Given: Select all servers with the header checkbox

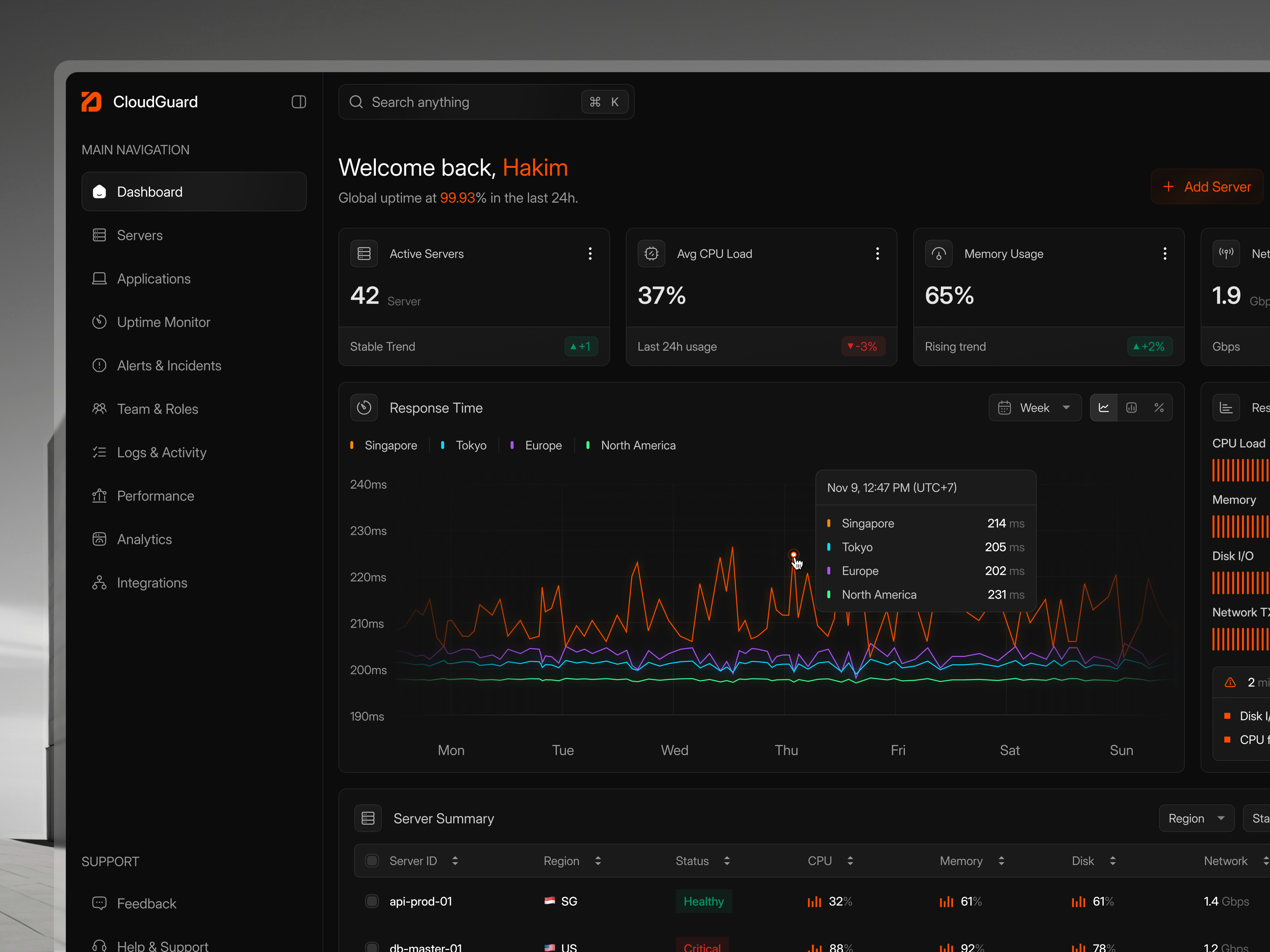Looking at the screenshot, I should [x=372, y=861].
